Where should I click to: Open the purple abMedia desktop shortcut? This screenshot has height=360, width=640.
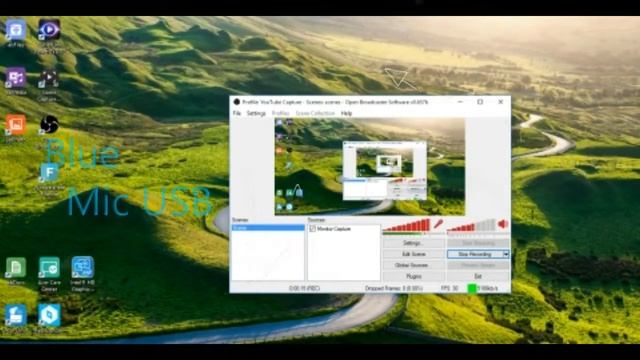[16, 78]
